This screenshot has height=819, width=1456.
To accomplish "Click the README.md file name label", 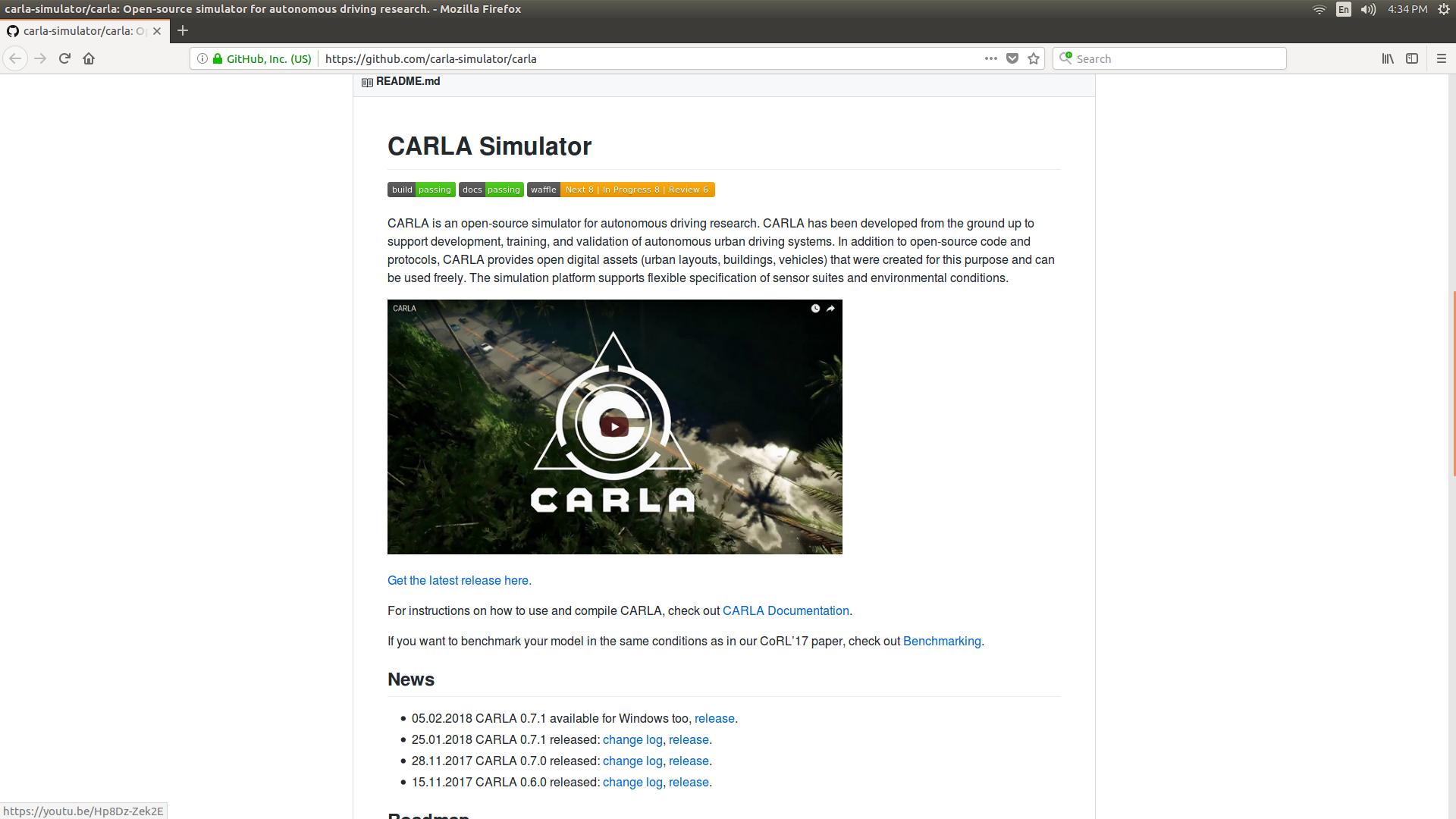I will (x=408, y=81).
